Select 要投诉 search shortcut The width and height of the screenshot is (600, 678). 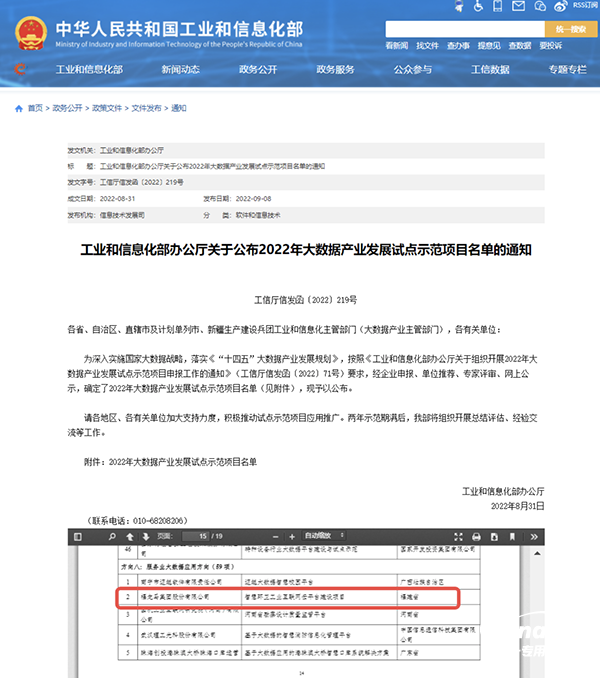(x=551, y=45)
